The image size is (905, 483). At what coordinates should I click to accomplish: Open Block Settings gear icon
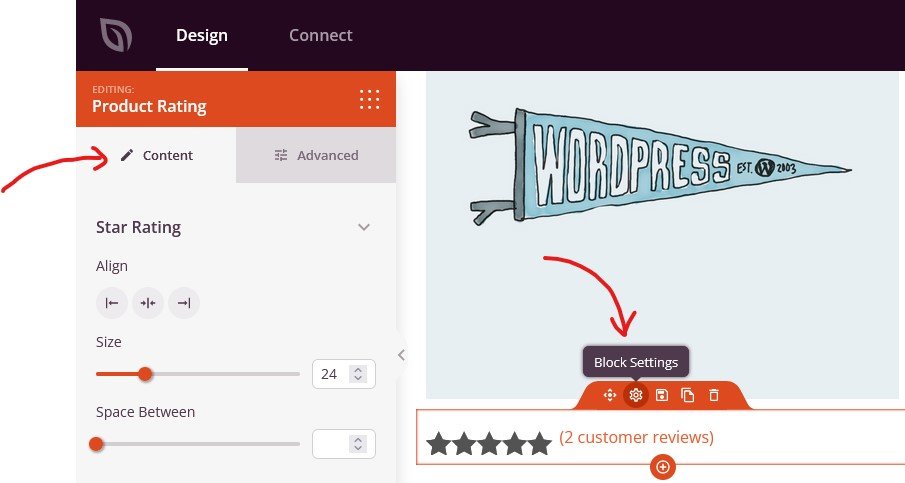(x=635, y=395)
